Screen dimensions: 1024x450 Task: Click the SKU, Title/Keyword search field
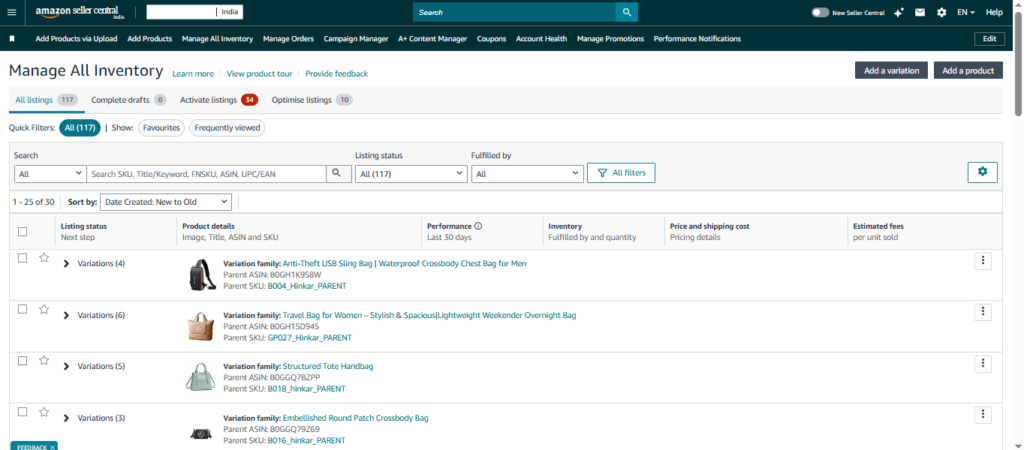click(x=206, y=174)
